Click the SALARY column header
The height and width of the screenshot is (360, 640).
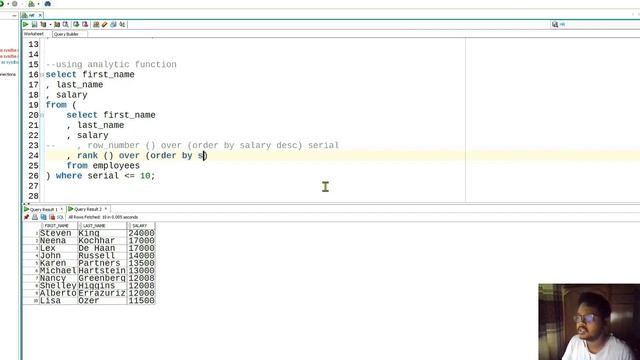(x=141, y=226)
